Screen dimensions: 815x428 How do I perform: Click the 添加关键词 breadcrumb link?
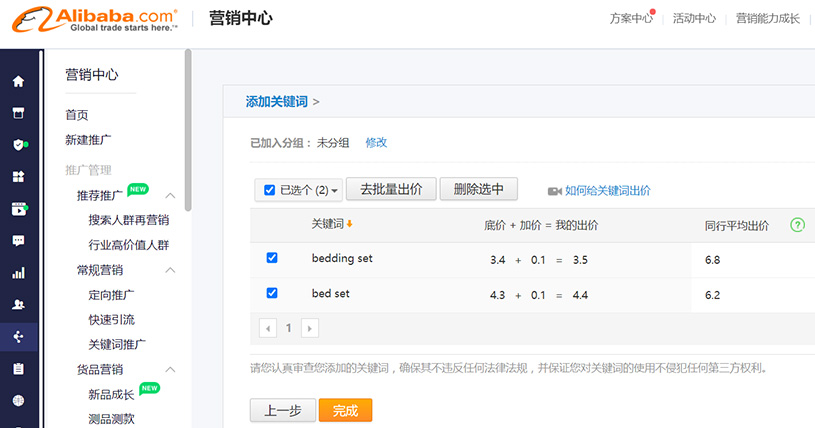click(x=277, y=101)
